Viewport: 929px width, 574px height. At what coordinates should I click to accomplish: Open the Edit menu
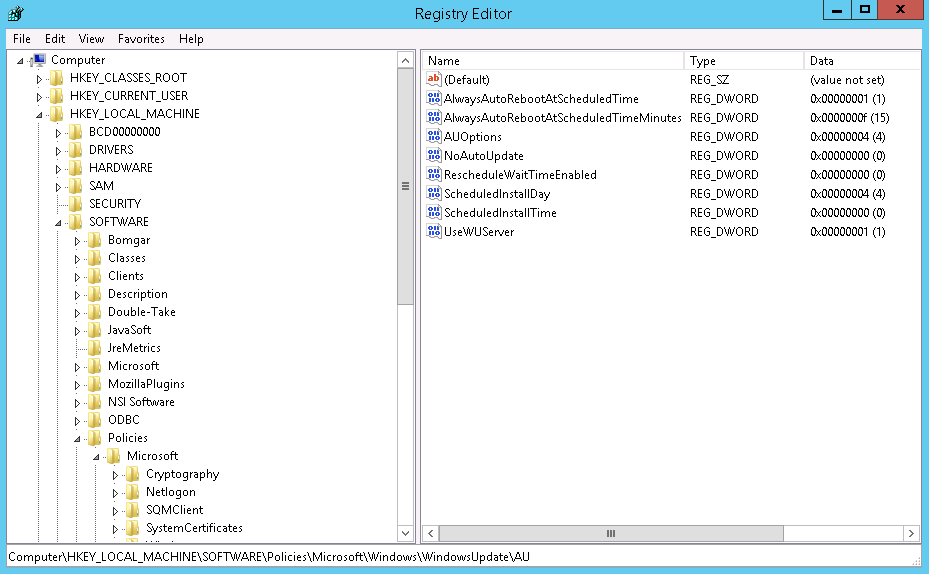[x=55, y=39]
